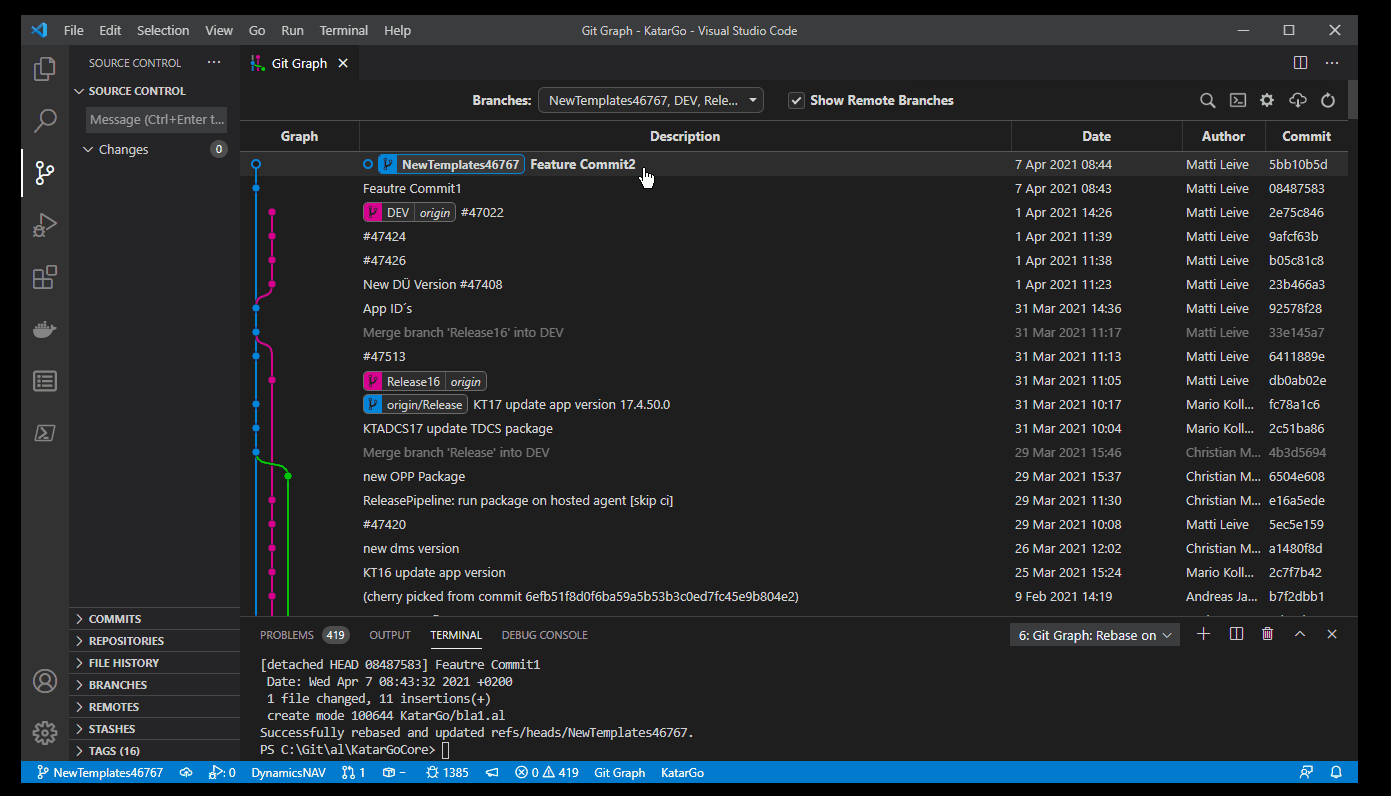Viewport: 1391px width, 796px height.
Task: Kill terminal with the trash icon
Action: (x=1268, y=634)
